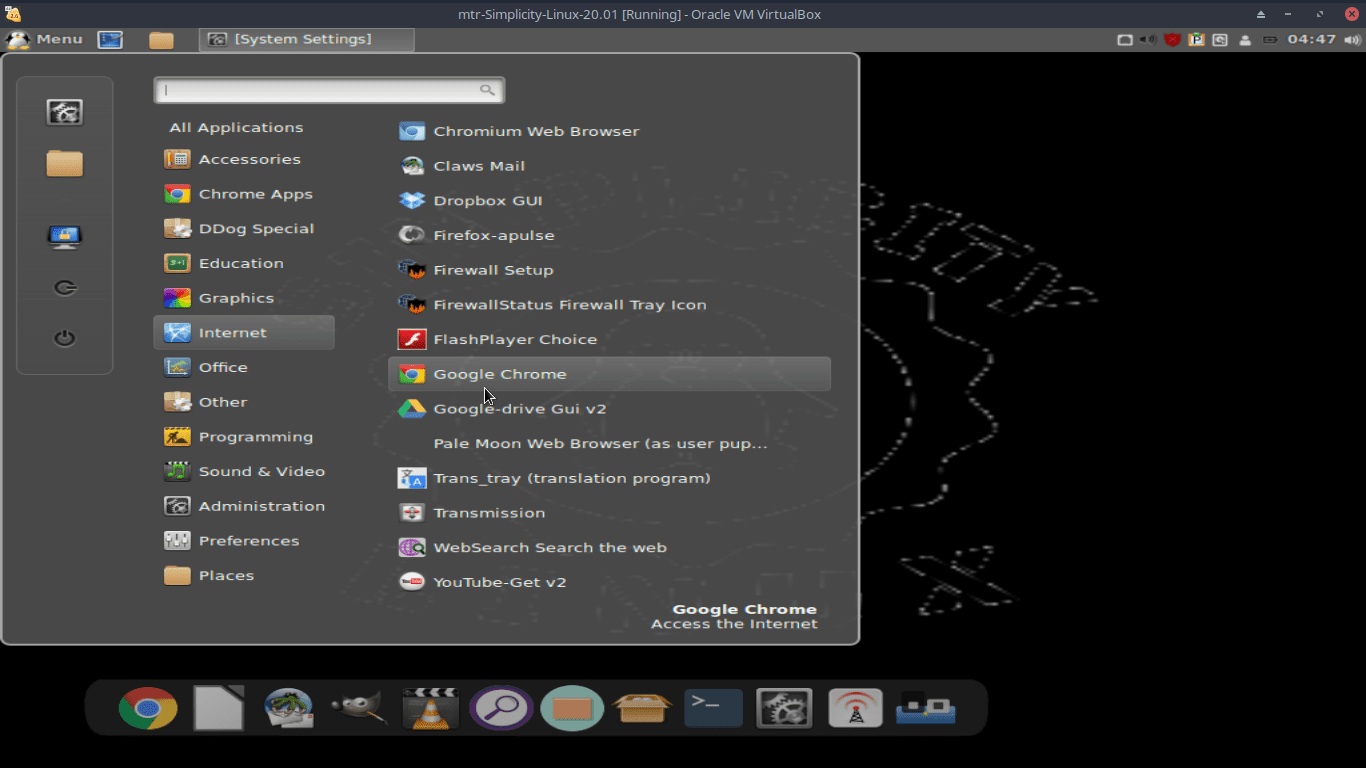Open the Graphics category

(x=237, y=297)
